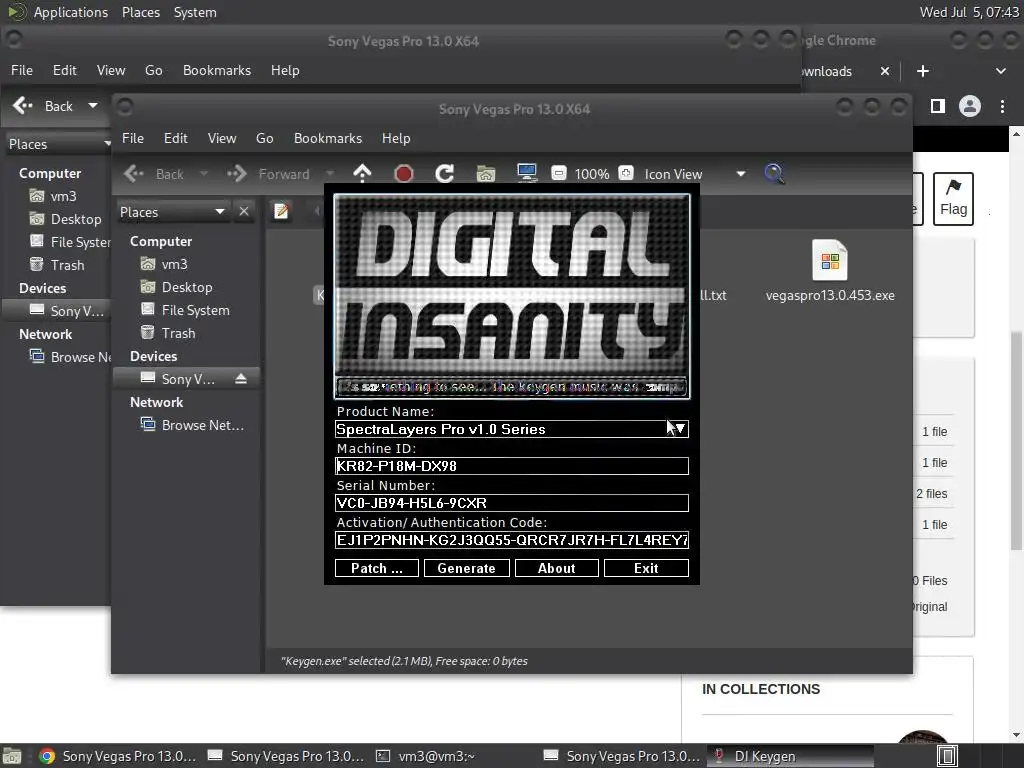Open Chrome three-dot menu
The height and width of the screenshot is (768, 1024).
pyautogui.click(x=1002, y=106)
